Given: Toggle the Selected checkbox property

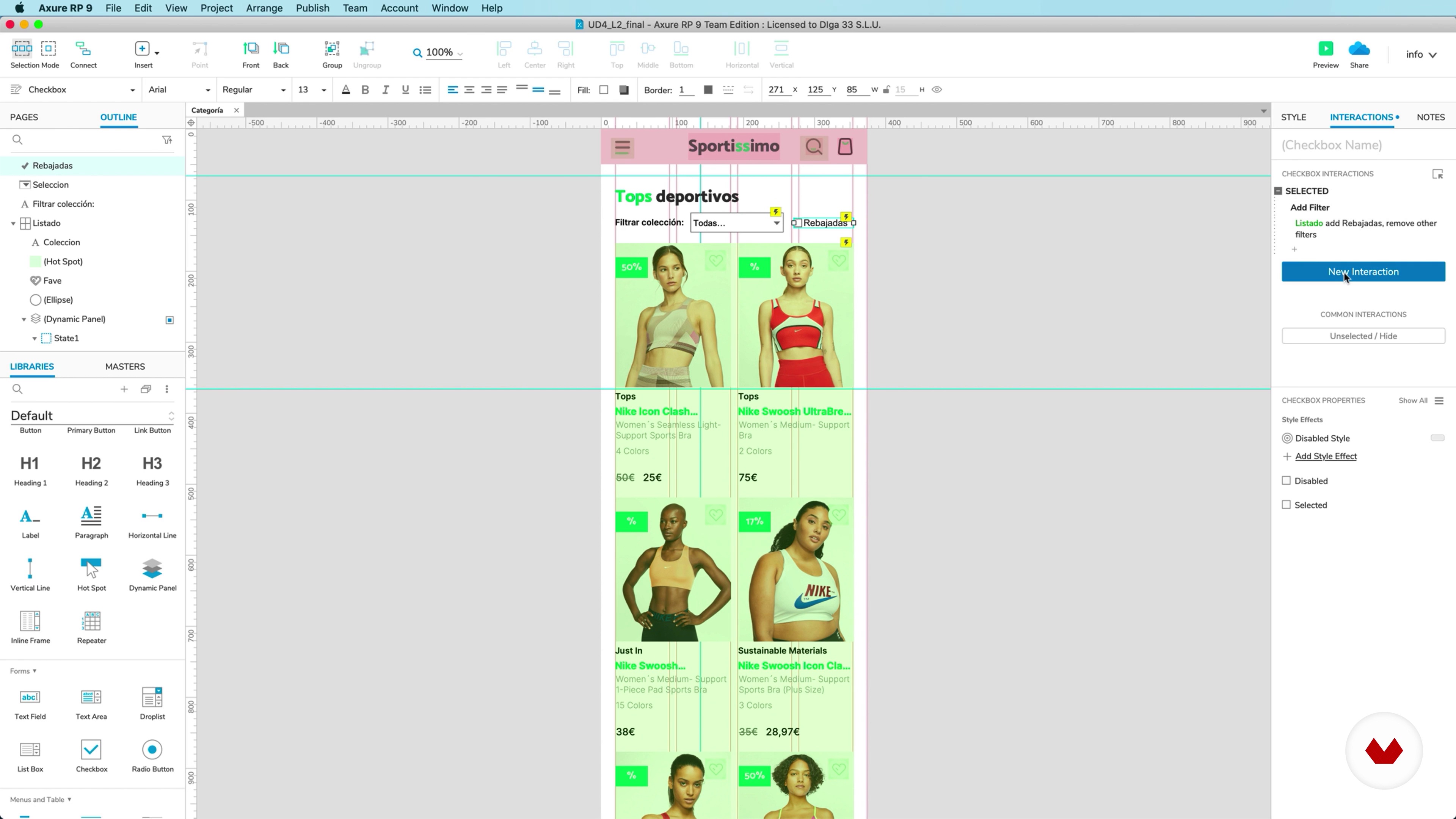Looking at the screenshot, I should 1287,505.
